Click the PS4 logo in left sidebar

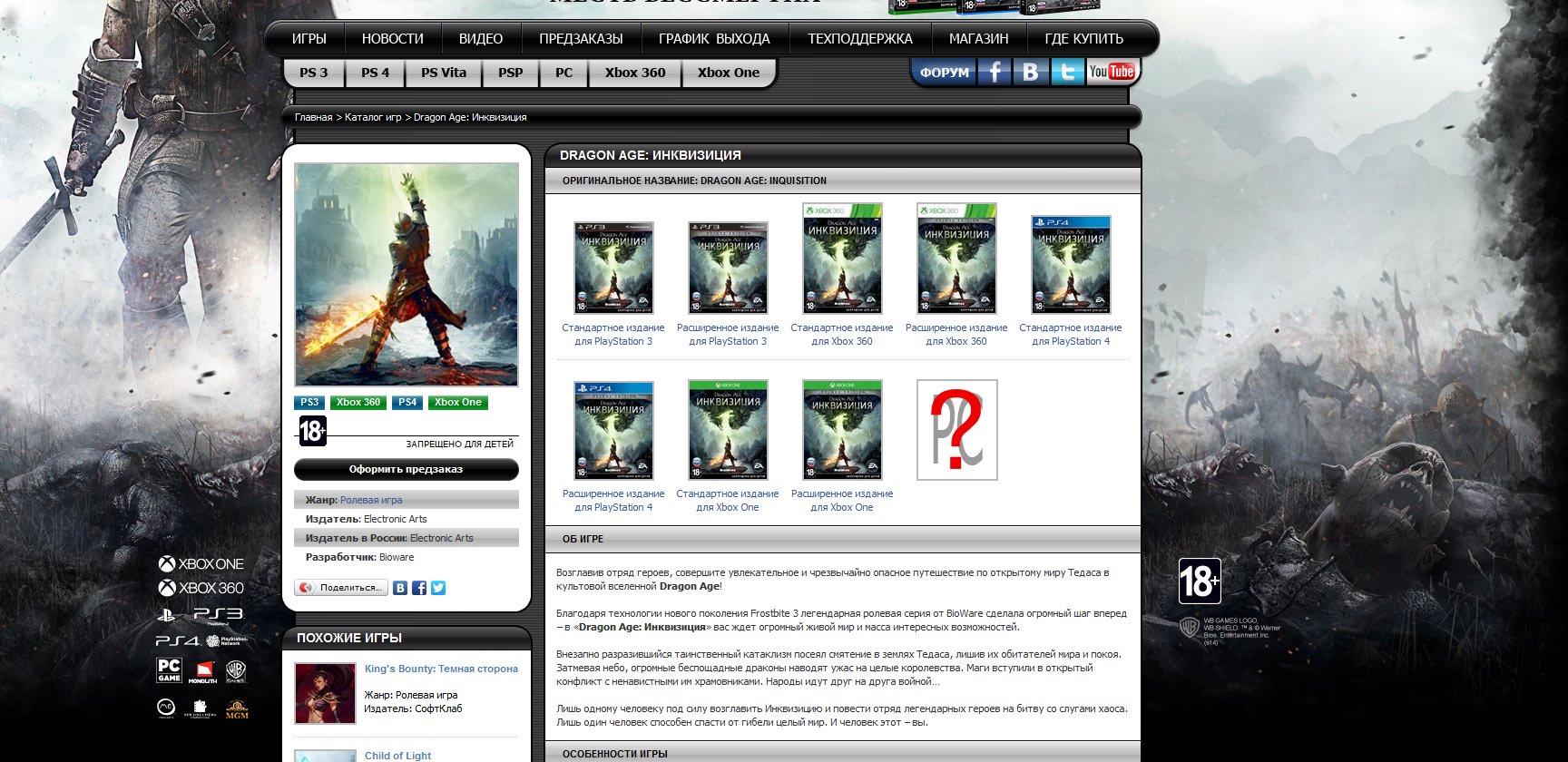pyautogui.click(x=177, y=640)
